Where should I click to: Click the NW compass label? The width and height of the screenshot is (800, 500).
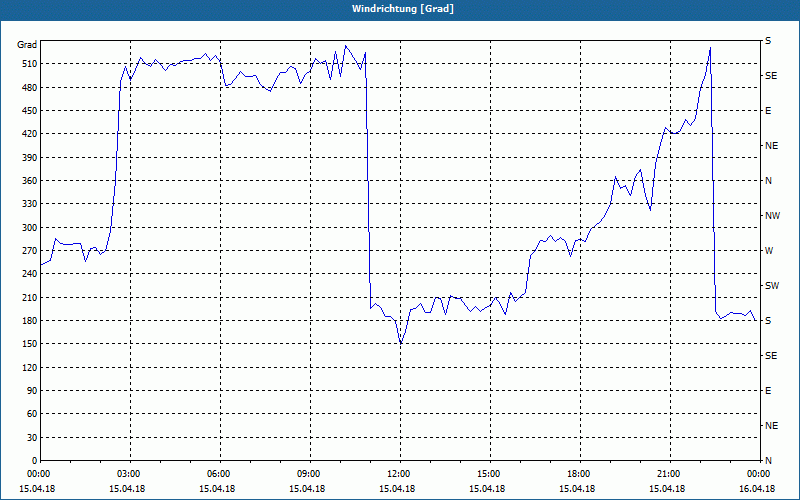772,216
